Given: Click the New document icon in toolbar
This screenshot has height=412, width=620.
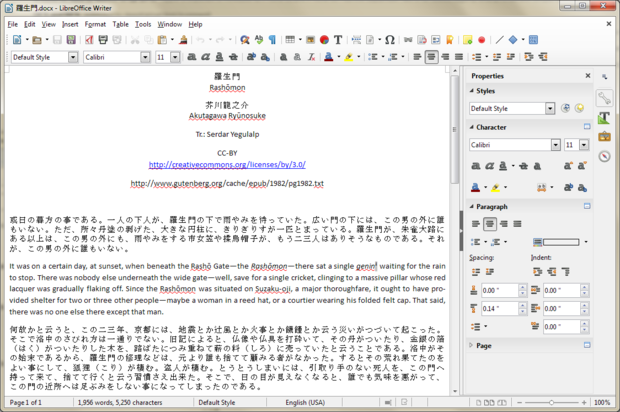Looking at the screenshot, I should [x=17, y=40].
